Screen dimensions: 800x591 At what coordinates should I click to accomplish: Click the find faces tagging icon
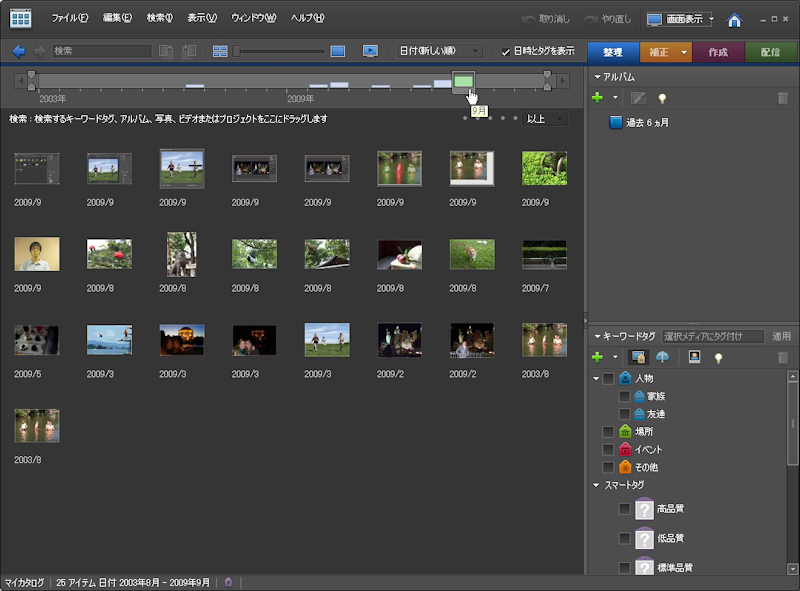pyautogui.click(x=694, y=357)
